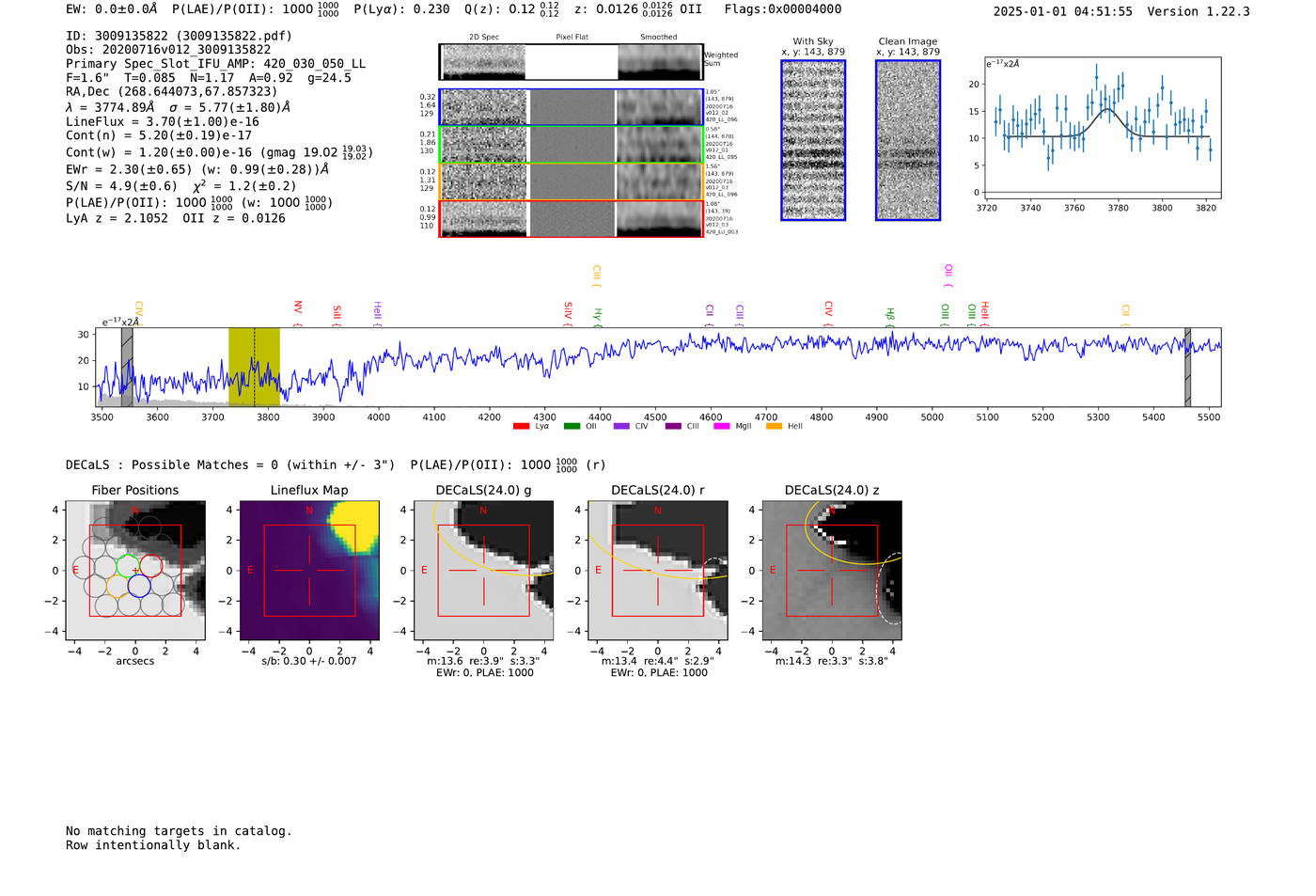Click the magenta MgII legend swatch
Screen dimensions: 1316x896
tap(722, 426)
